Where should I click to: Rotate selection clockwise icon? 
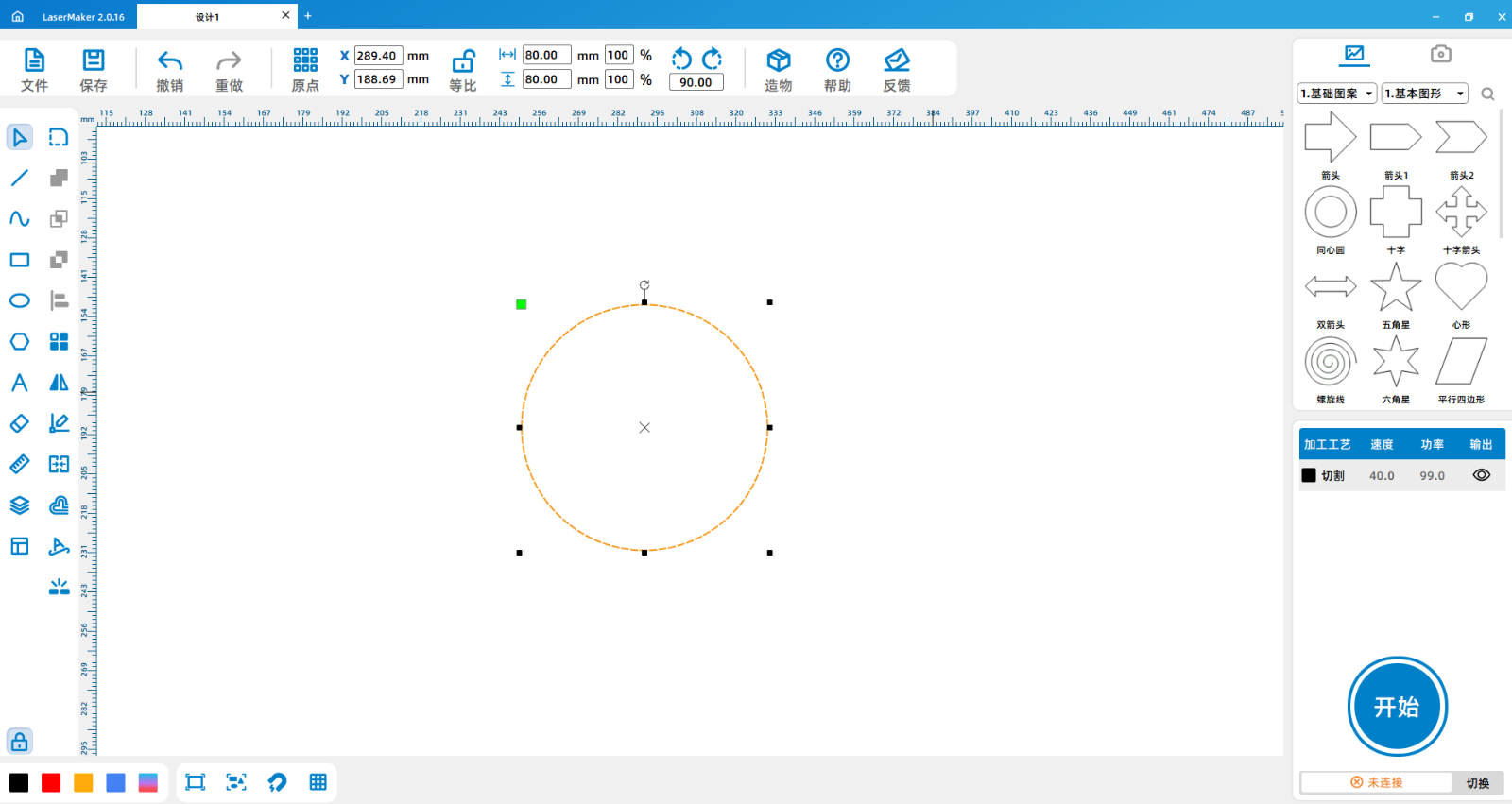713,59
